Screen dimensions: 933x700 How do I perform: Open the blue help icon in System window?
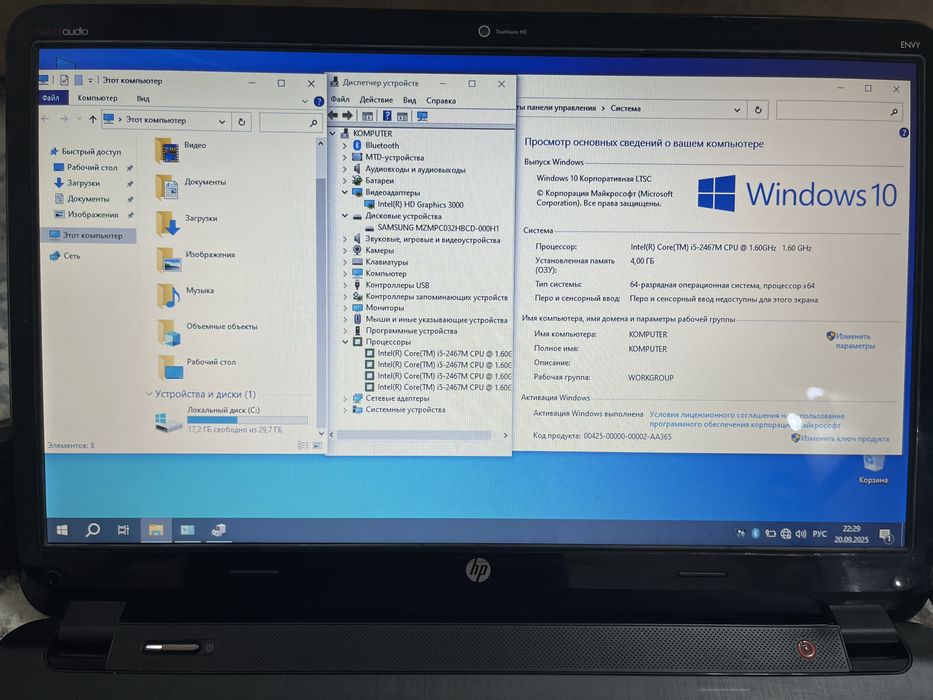coord(904,133)
